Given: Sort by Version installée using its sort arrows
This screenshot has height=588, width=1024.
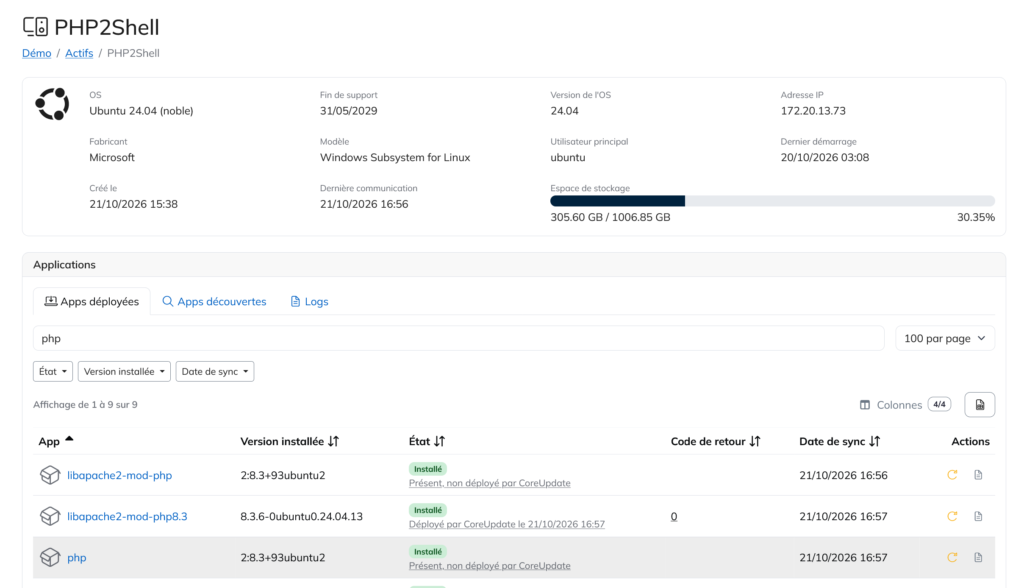Looking at the screenshot, I should click(334, 442).
